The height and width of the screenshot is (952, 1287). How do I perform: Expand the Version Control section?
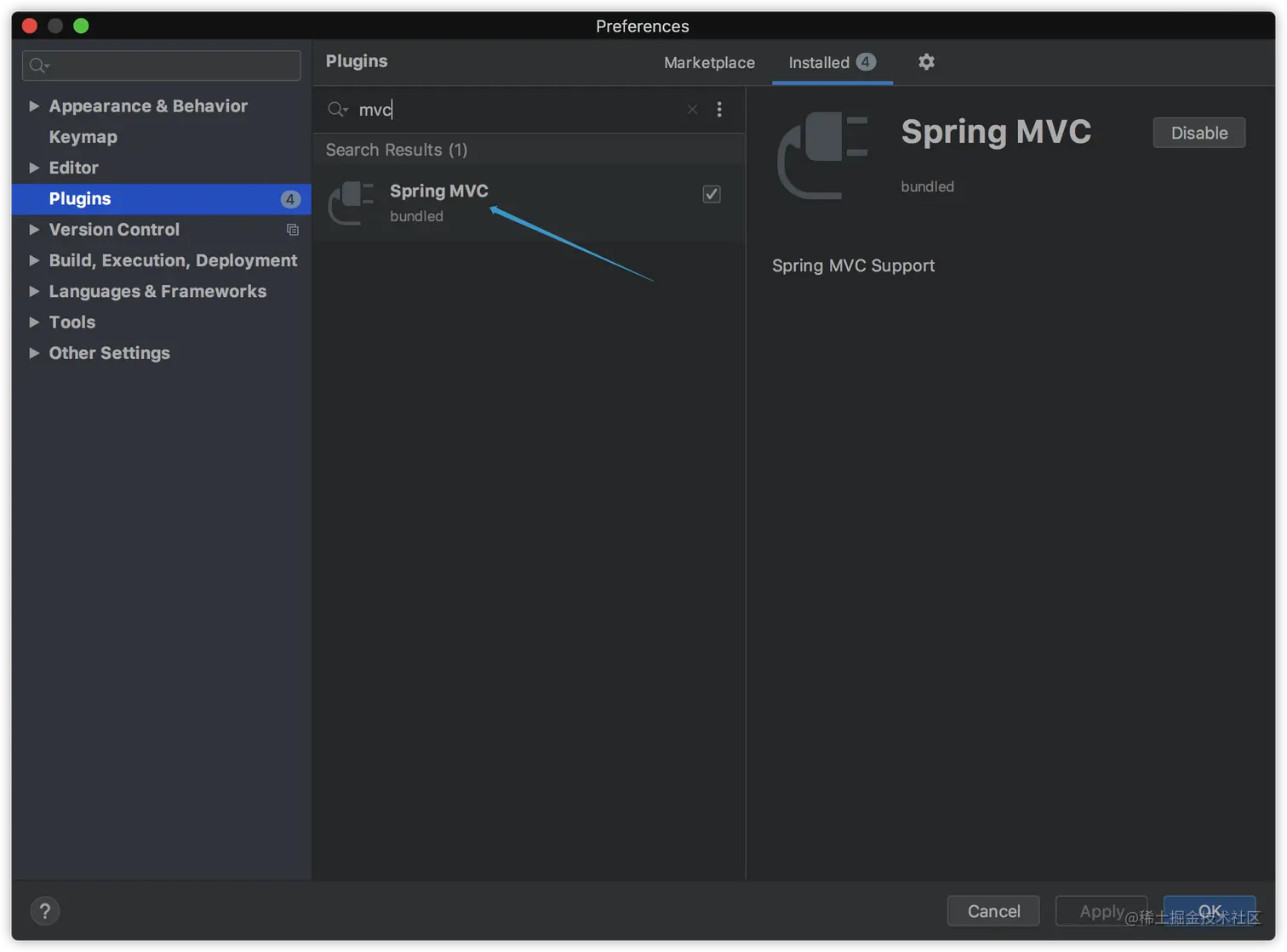34,230
